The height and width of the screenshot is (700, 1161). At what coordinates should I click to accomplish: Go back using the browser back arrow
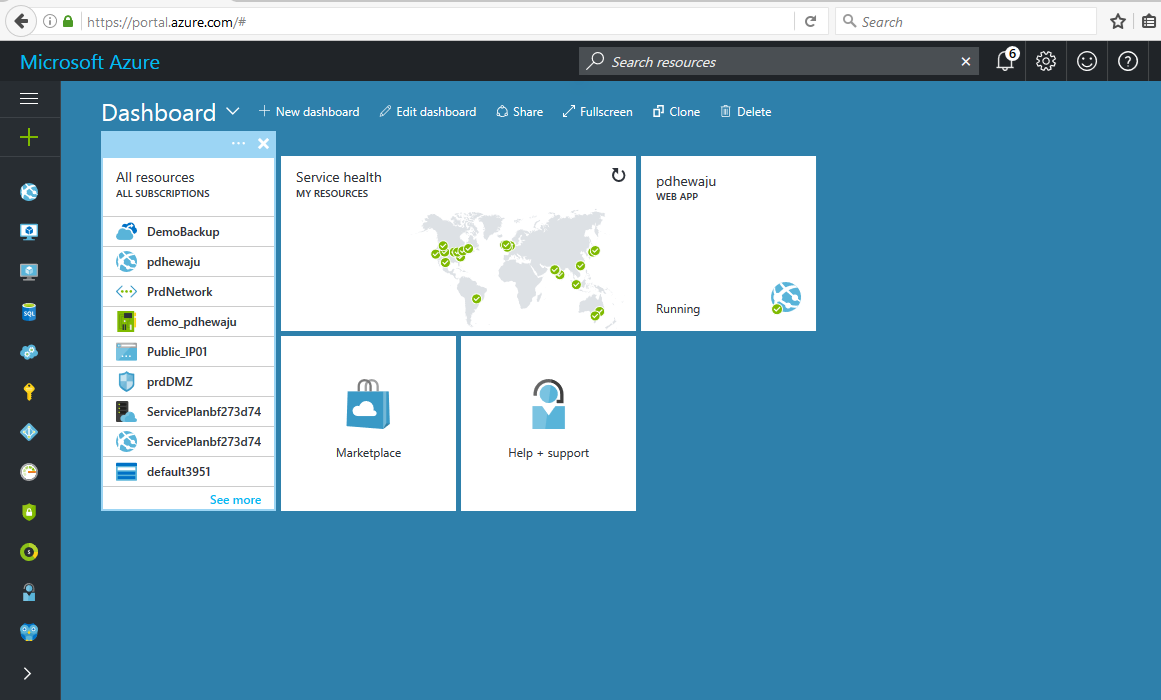pos(21,21)
